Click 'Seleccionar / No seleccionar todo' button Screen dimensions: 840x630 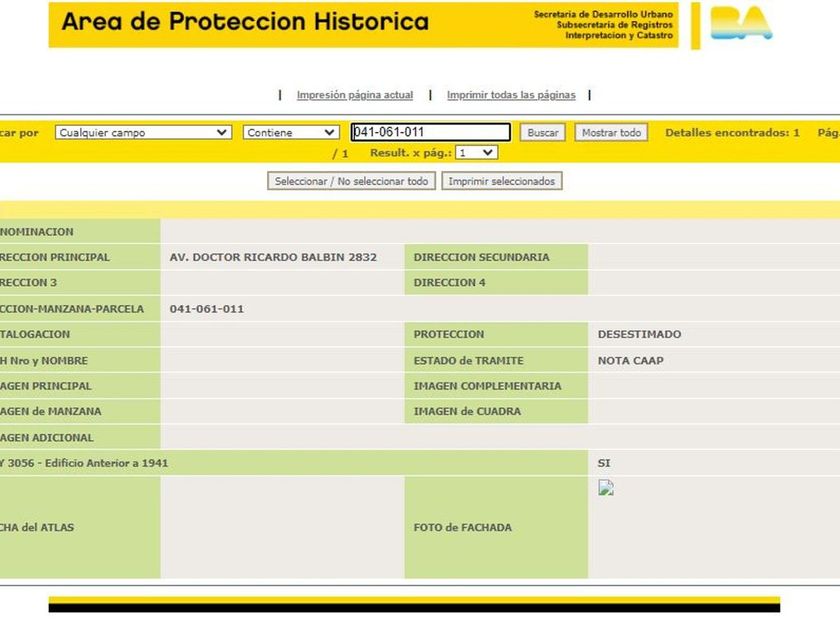coord(351,181)
